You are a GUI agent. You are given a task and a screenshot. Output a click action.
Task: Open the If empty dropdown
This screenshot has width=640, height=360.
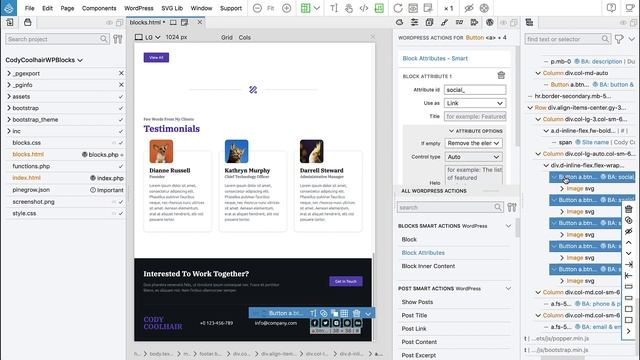coord(473,143)
